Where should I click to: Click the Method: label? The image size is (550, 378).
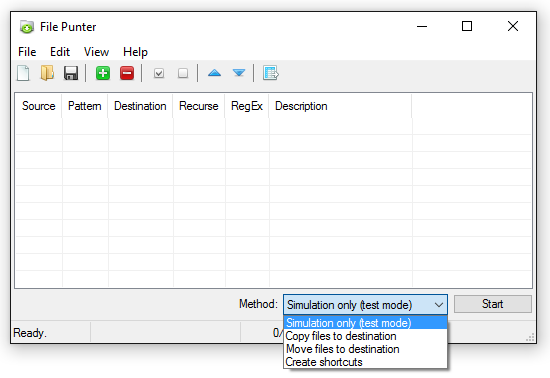258,304
